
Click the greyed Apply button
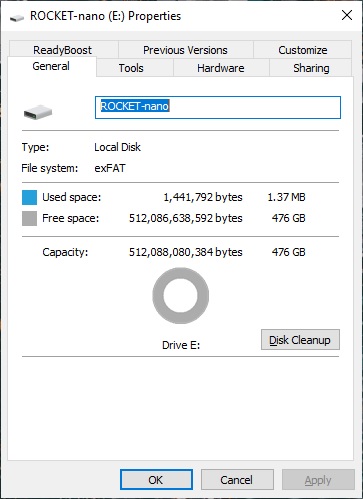(x=318, y=480)
